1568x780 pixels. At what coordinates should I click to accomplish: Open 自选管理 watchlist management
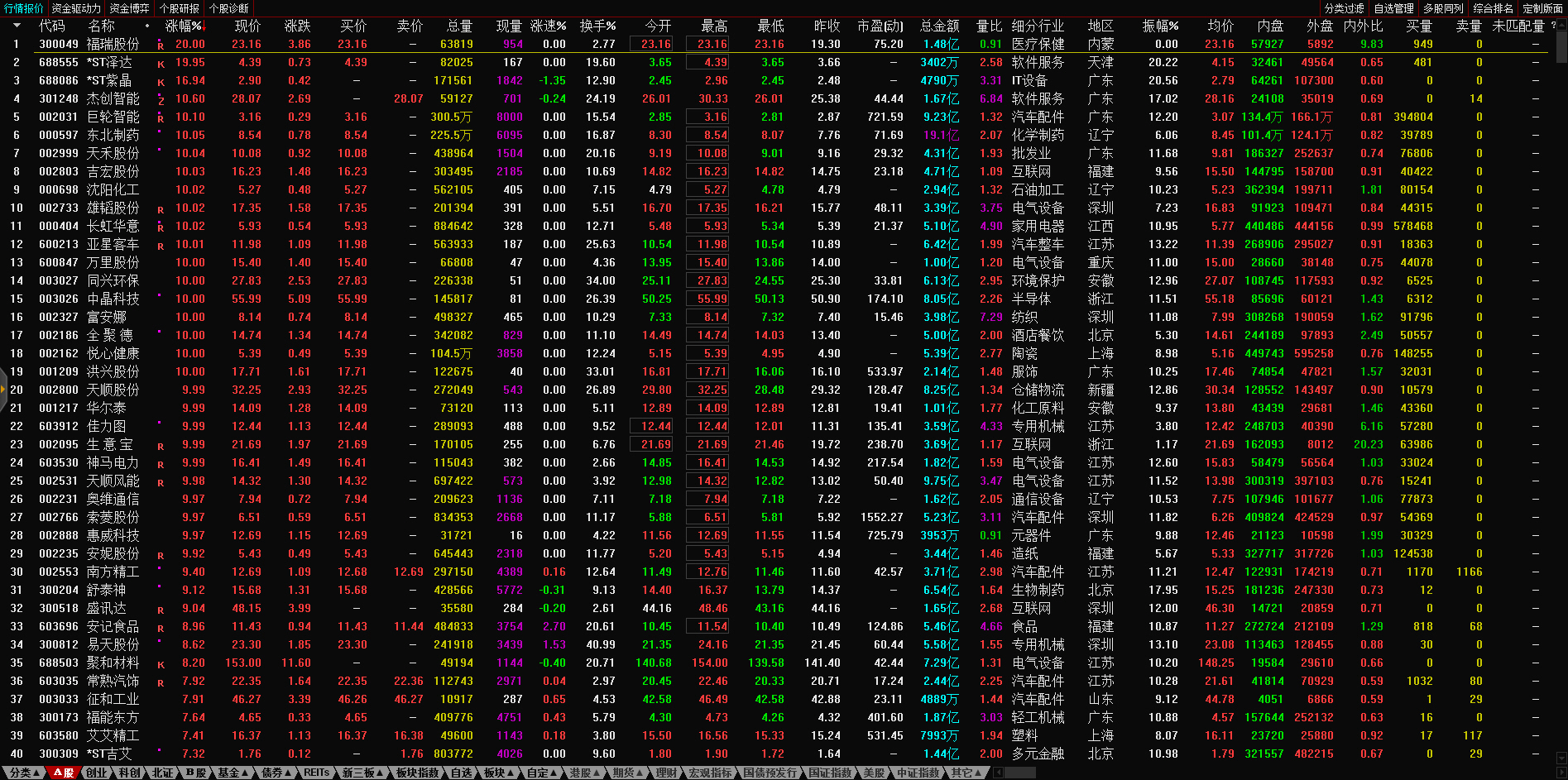1393,8
